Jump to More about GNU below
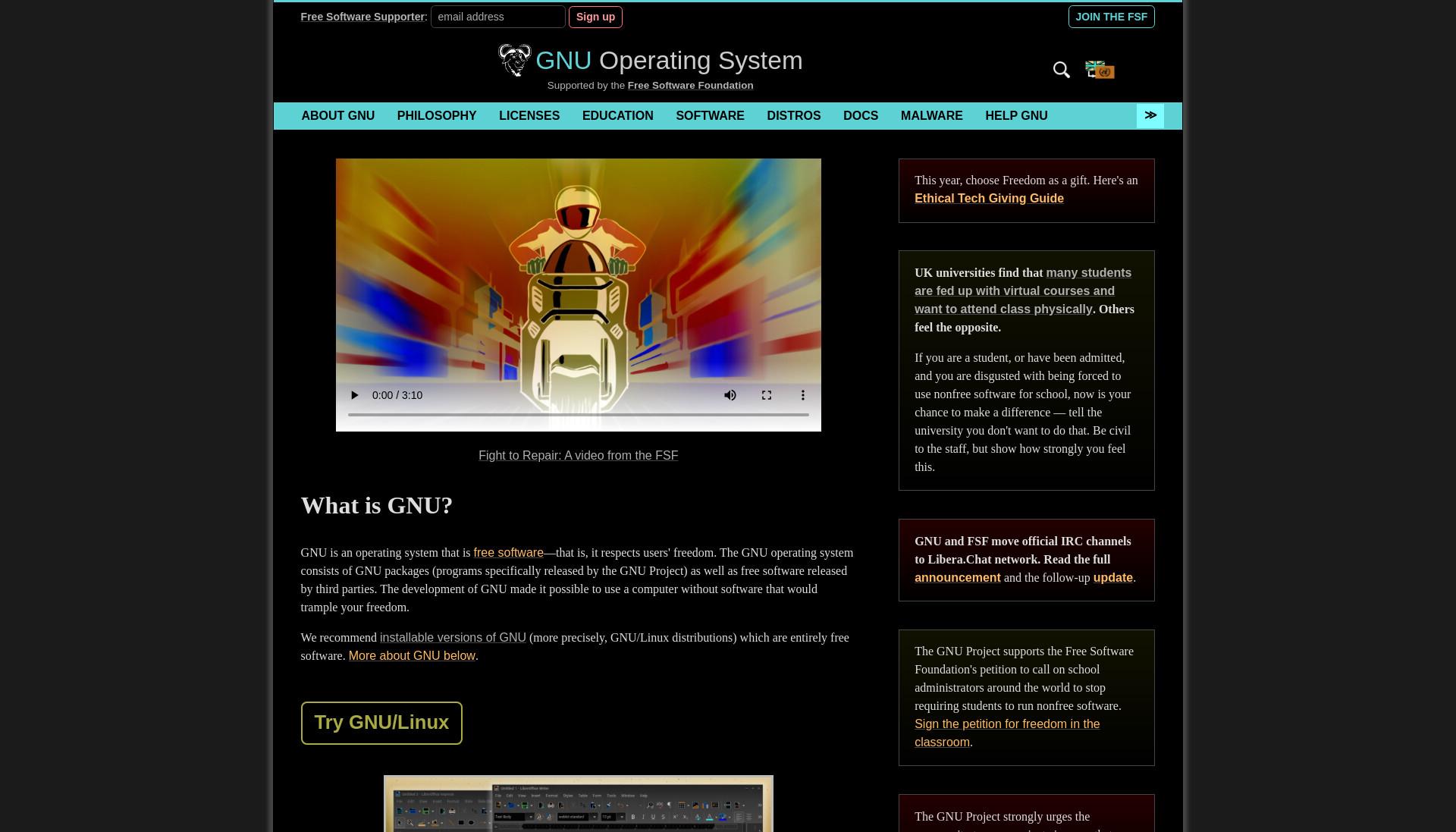This screenshot has width=1456, height=832. pyautogui.click(x=412, y=656)
